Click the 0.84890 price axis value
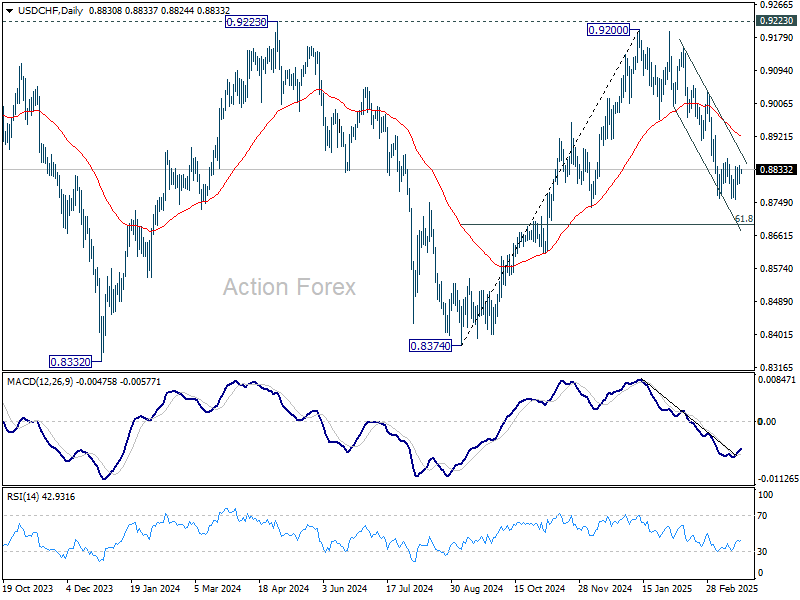The image size is (800, 600). pyautogui.click(x=777, y=302)
